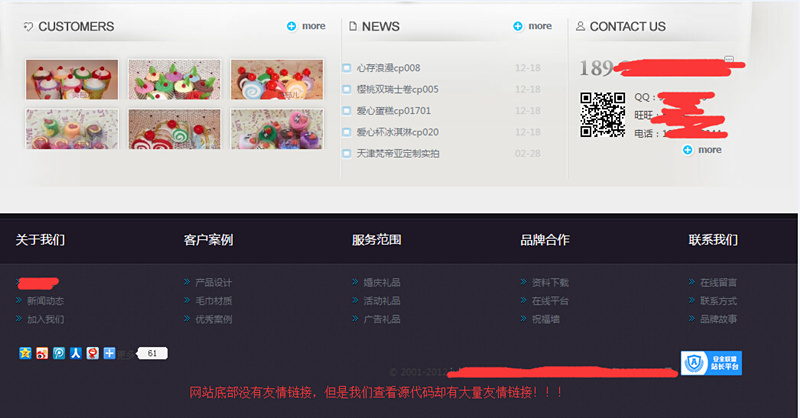Open news item 樱桃双瑞士卷cp005
This screenshot has width=800, height=418.
pyautogui.click(x=397, y=89)
